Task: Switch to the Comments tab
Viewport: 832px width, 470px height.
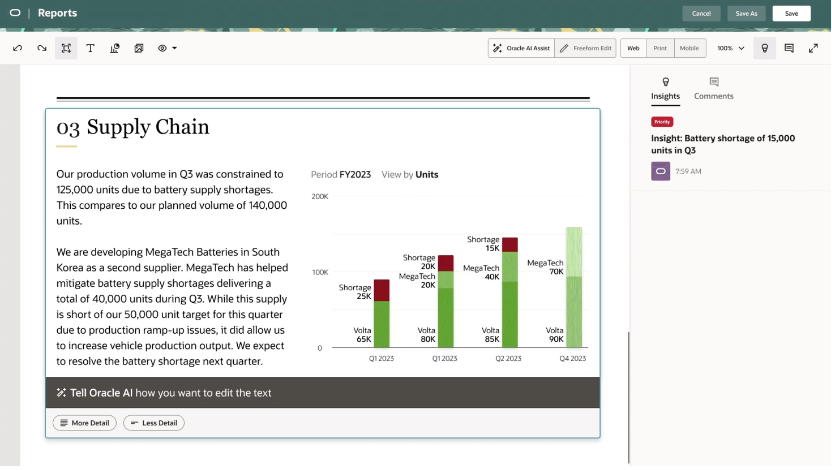Action: 714,89
